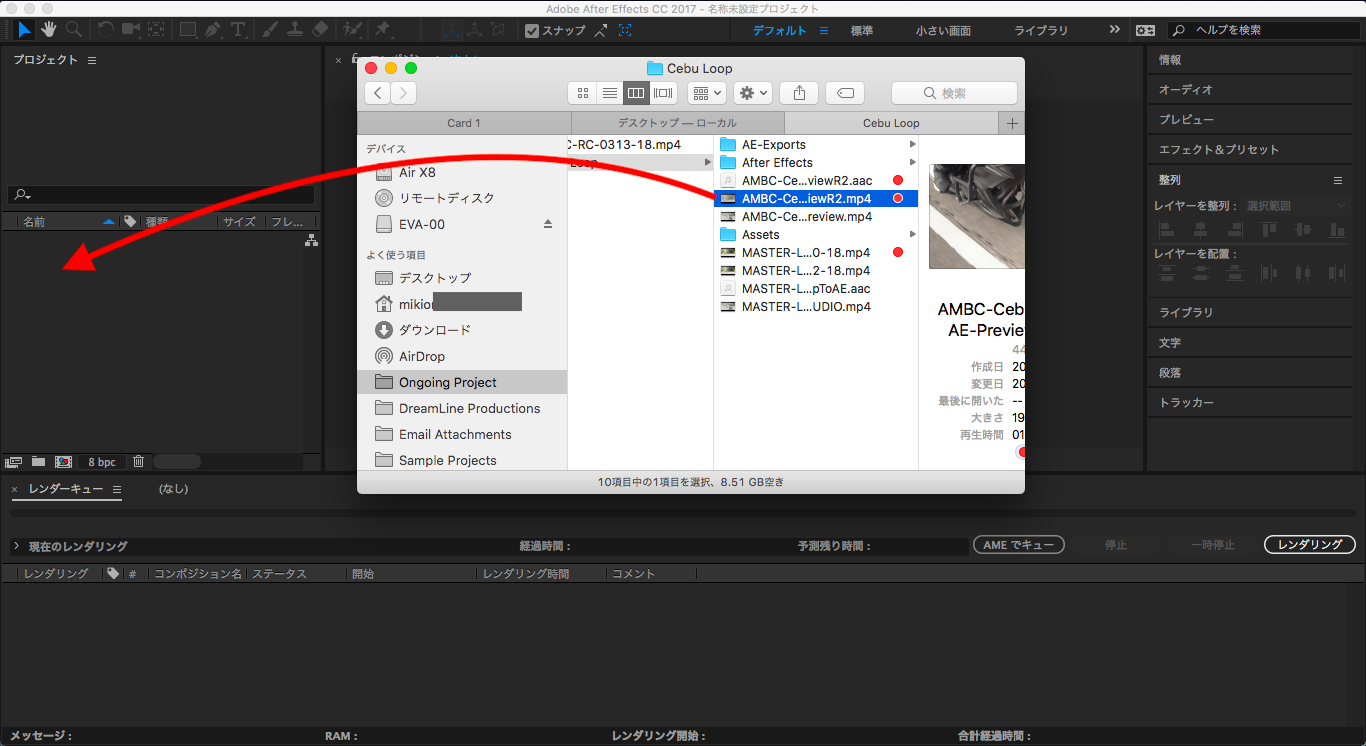Click the レンダリング button

click(1310, 545)
